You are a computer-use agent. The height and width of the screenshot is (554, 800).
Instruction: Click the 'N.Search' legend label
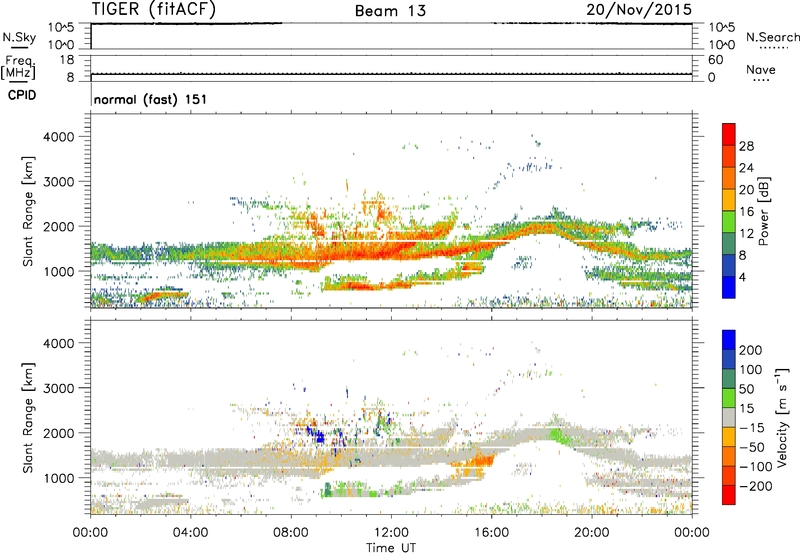coord(773,37)
